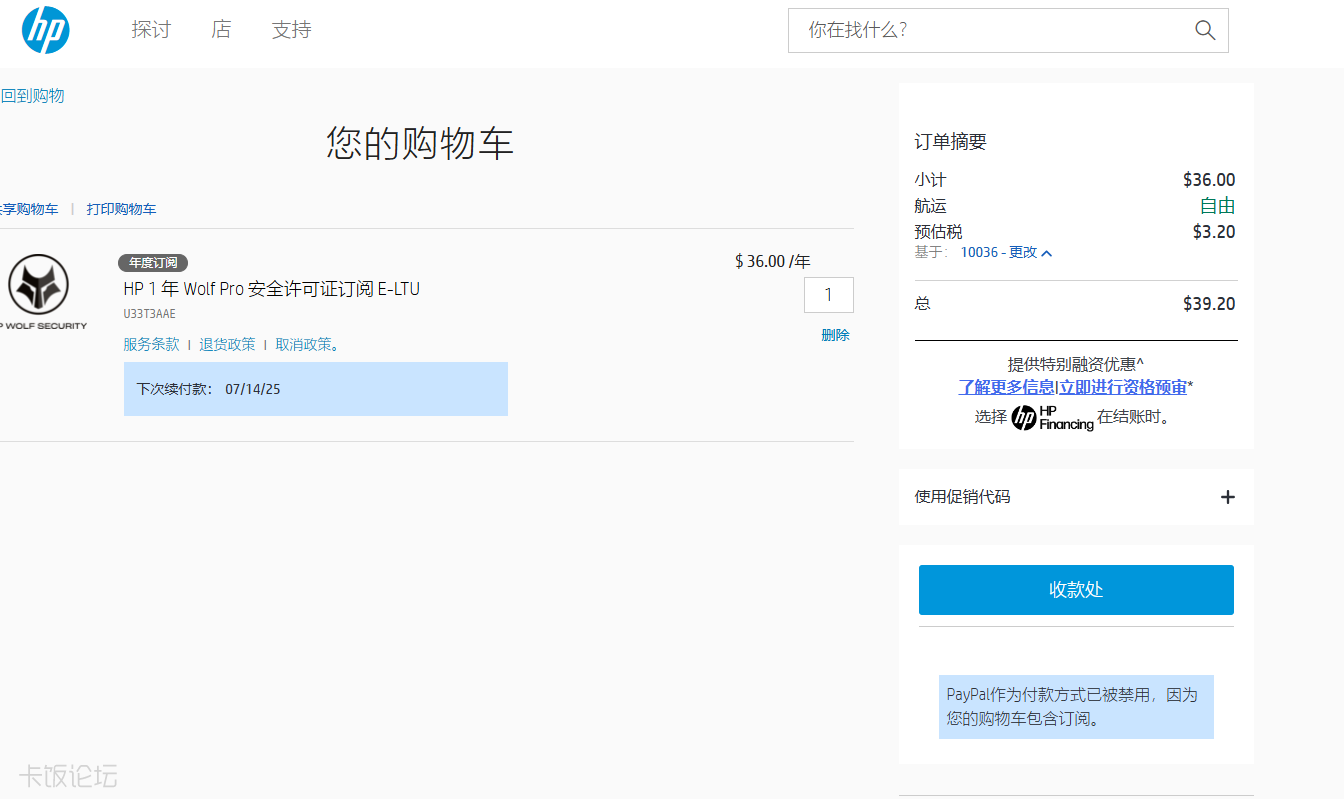
Task: Click the 更改 zip code chevron
Action: tap(1047, 253)
